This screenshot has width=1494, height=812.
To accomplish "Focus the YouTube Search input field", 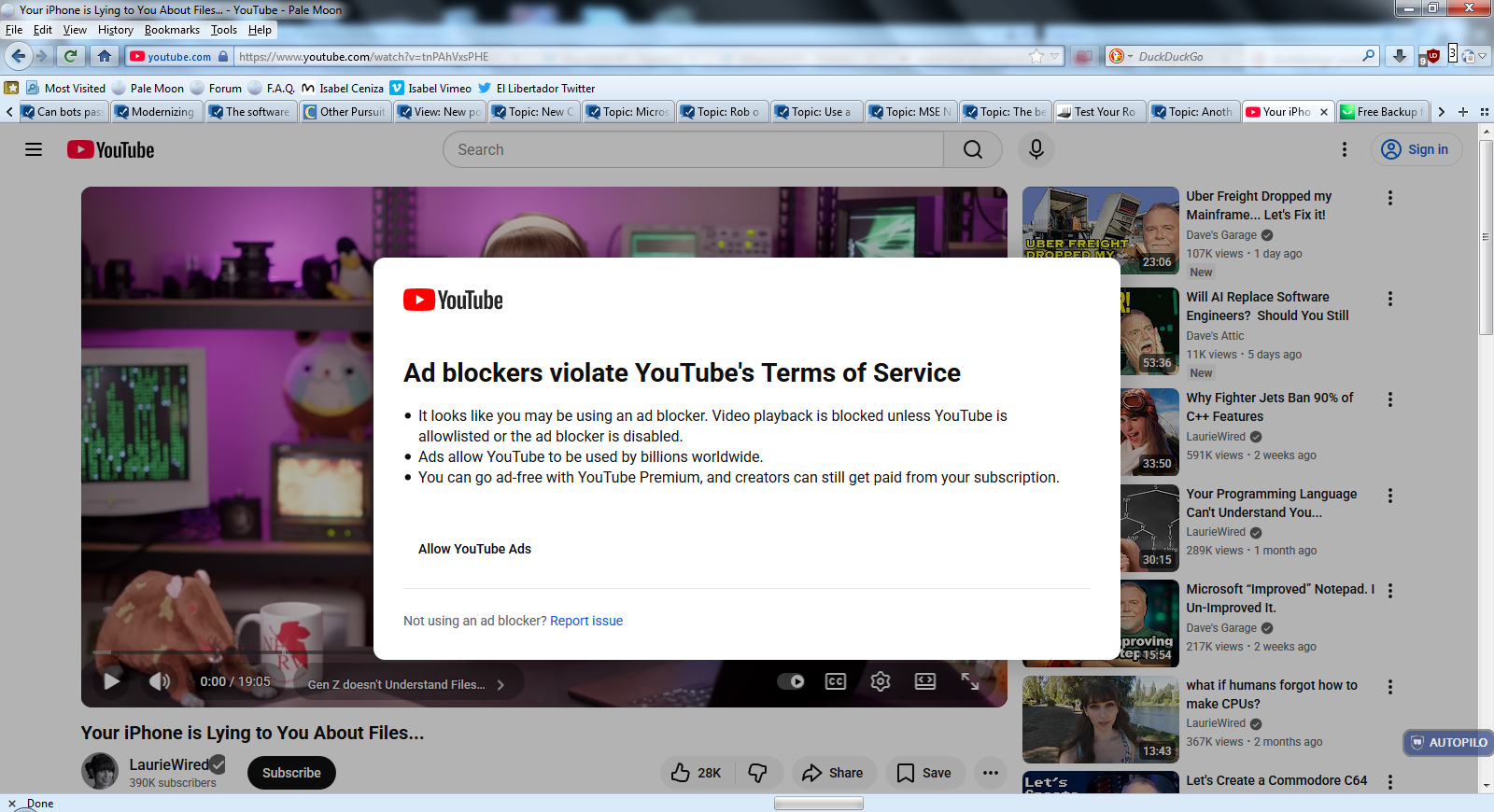I will coord(693,149).
